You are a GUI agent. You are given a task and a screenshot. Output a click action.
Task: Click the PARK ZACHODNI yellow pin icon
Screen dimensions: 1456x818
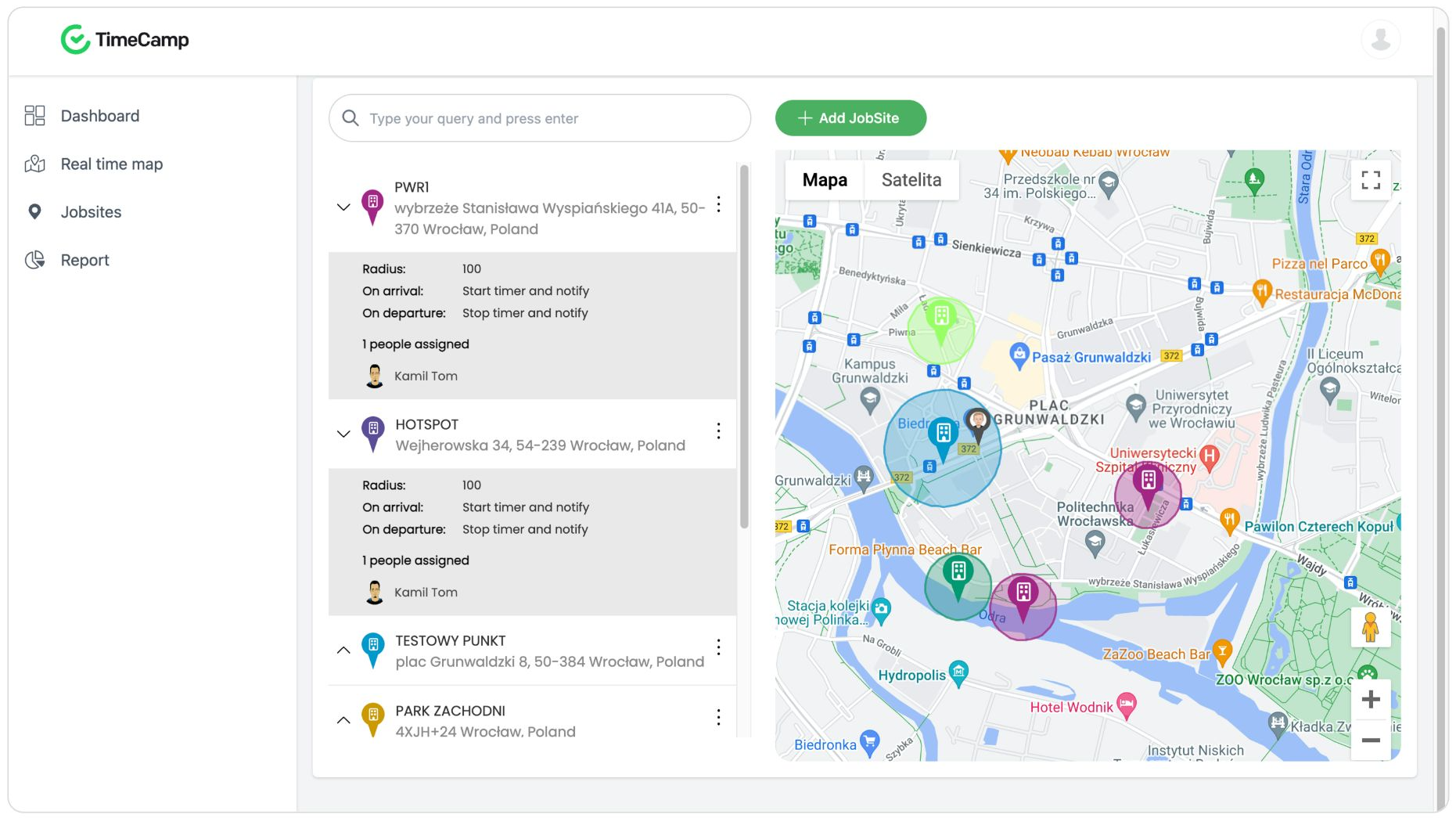[x=373, y=720]
